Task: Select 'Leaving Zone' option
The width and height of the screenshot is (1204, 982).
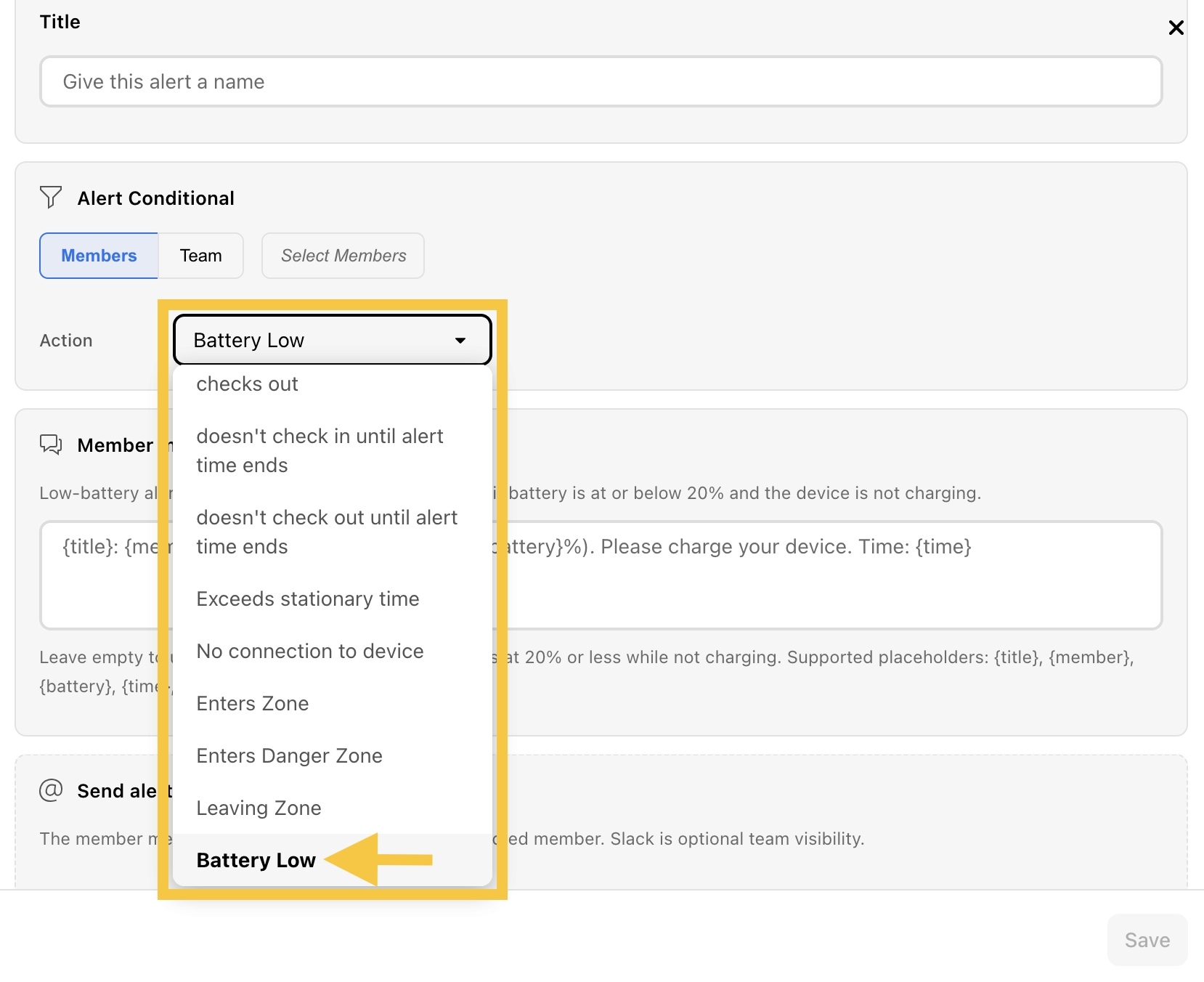Action: click(333, 808)
